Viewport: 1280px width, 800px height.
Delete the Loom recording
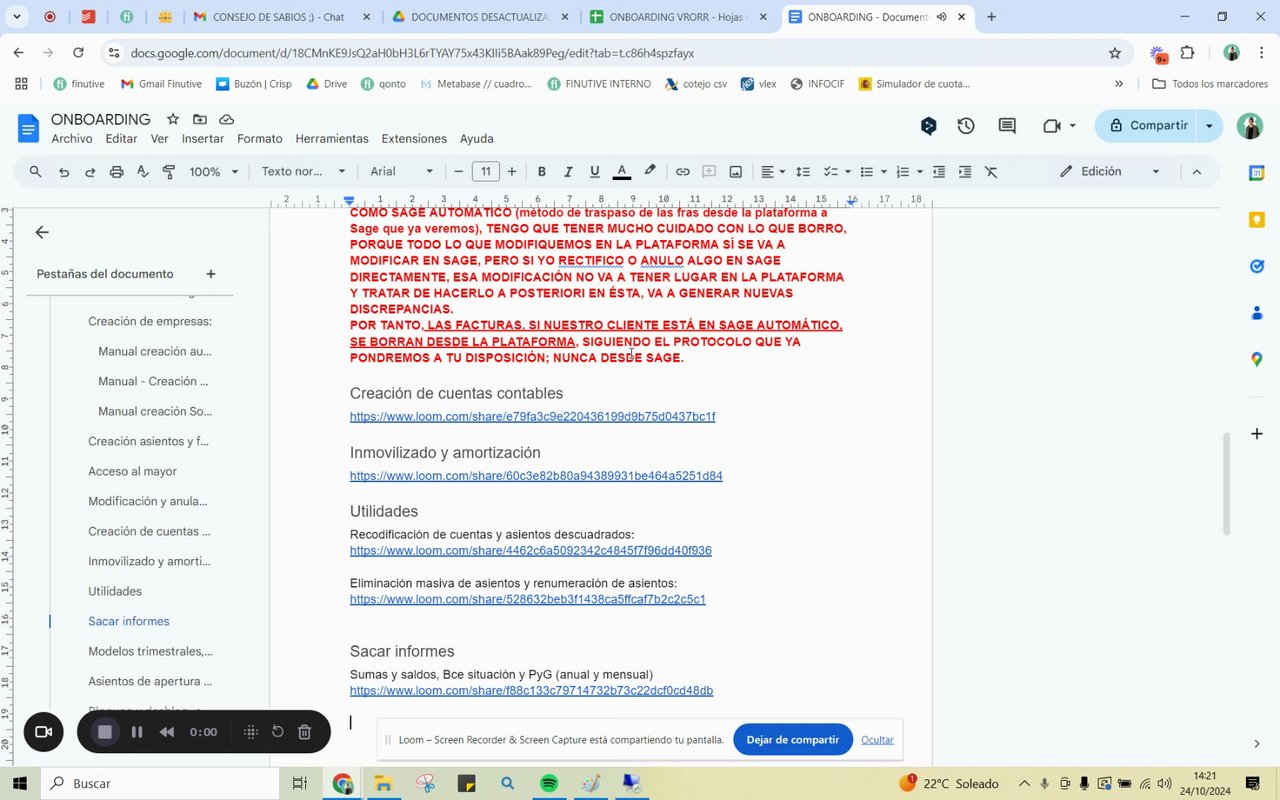pos(305,732)
